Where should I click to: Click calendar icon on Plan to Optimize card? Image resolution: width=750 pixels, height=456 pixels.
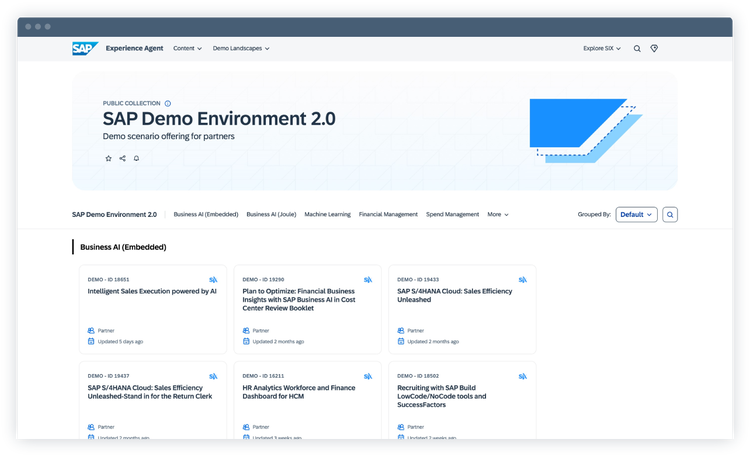[246, 341]
